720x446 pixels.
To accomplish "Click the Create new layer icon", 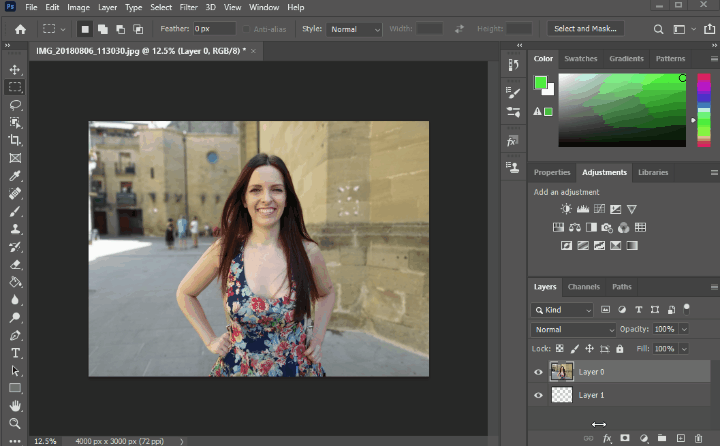I will pos(680,438).
